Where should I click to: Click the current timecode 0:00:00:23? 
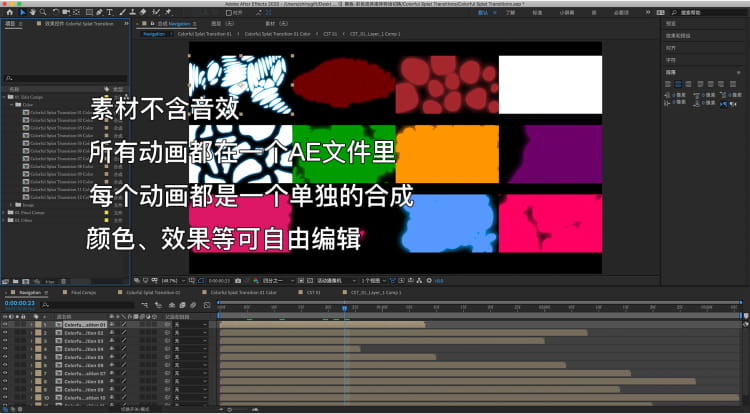click(20, 303)
